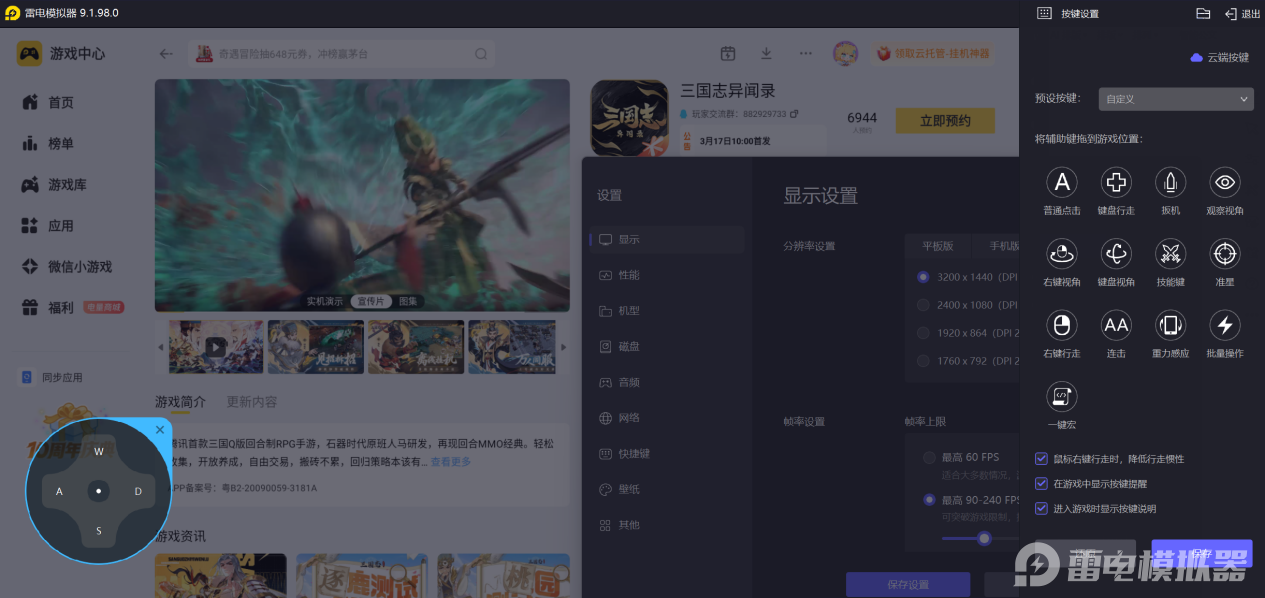The image size is (1265, 598).
Task: Open 同步应用 sync apps entry
Action: [53, 377]
